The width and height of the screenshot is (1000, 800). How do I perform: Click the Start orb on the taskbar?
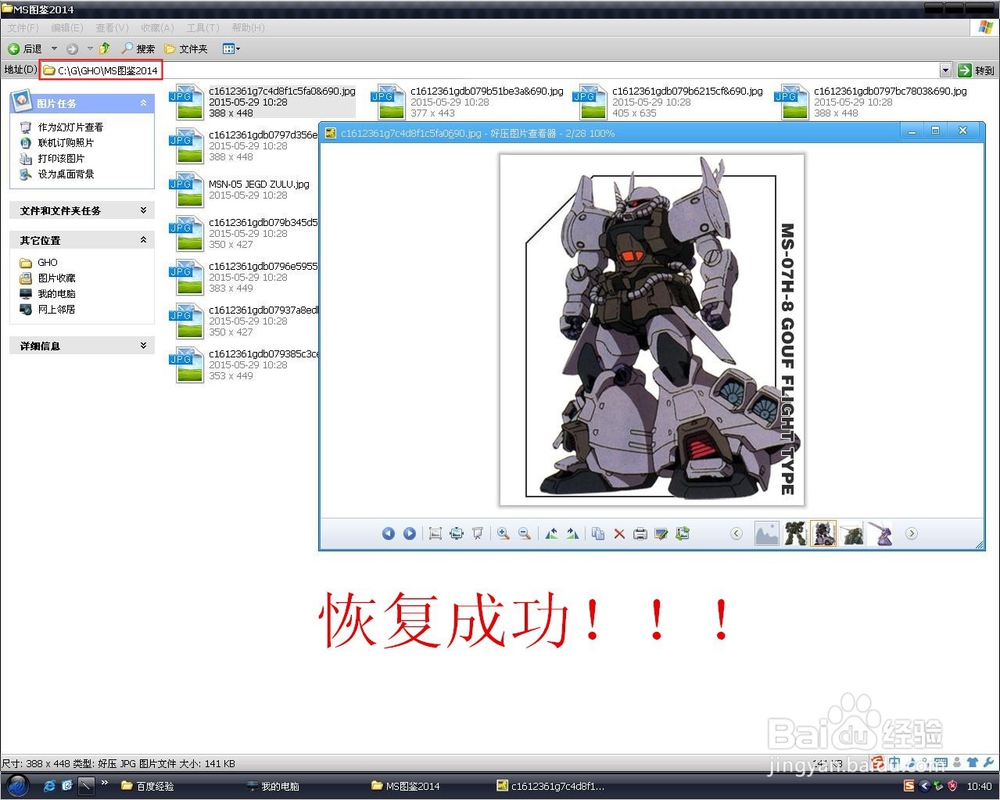[x=17, y=785]
